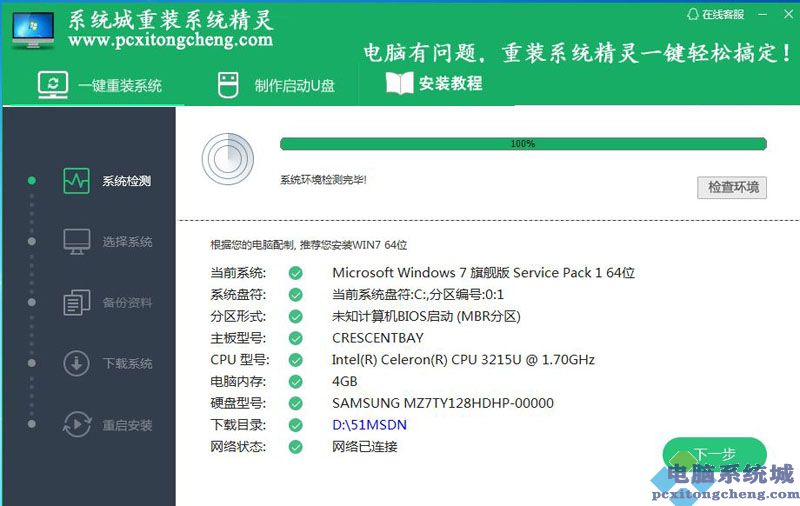This screenshot has width=800, height=506.
Task: Click the Intel Celeron CPU 3215U value
Action: click(463, 360)
